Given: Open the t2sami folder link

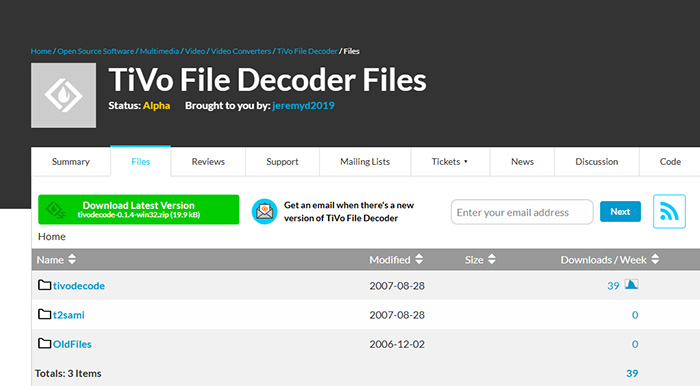Looking at the screenshot, I should pos(69,315).
